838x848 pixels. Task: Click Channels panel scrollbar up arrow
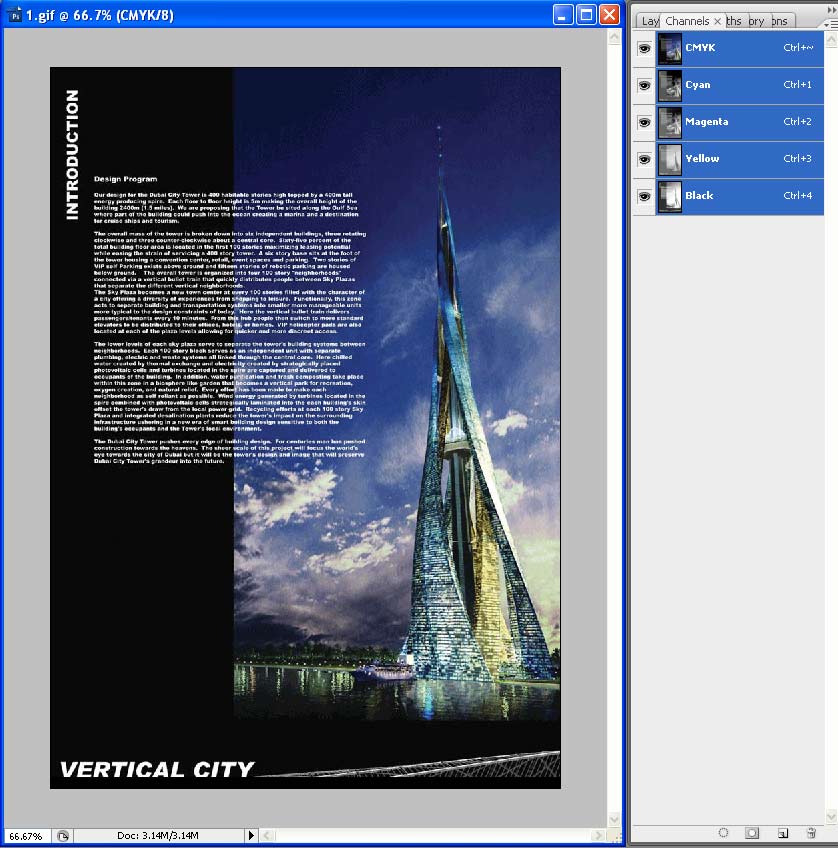click(832, 39)
